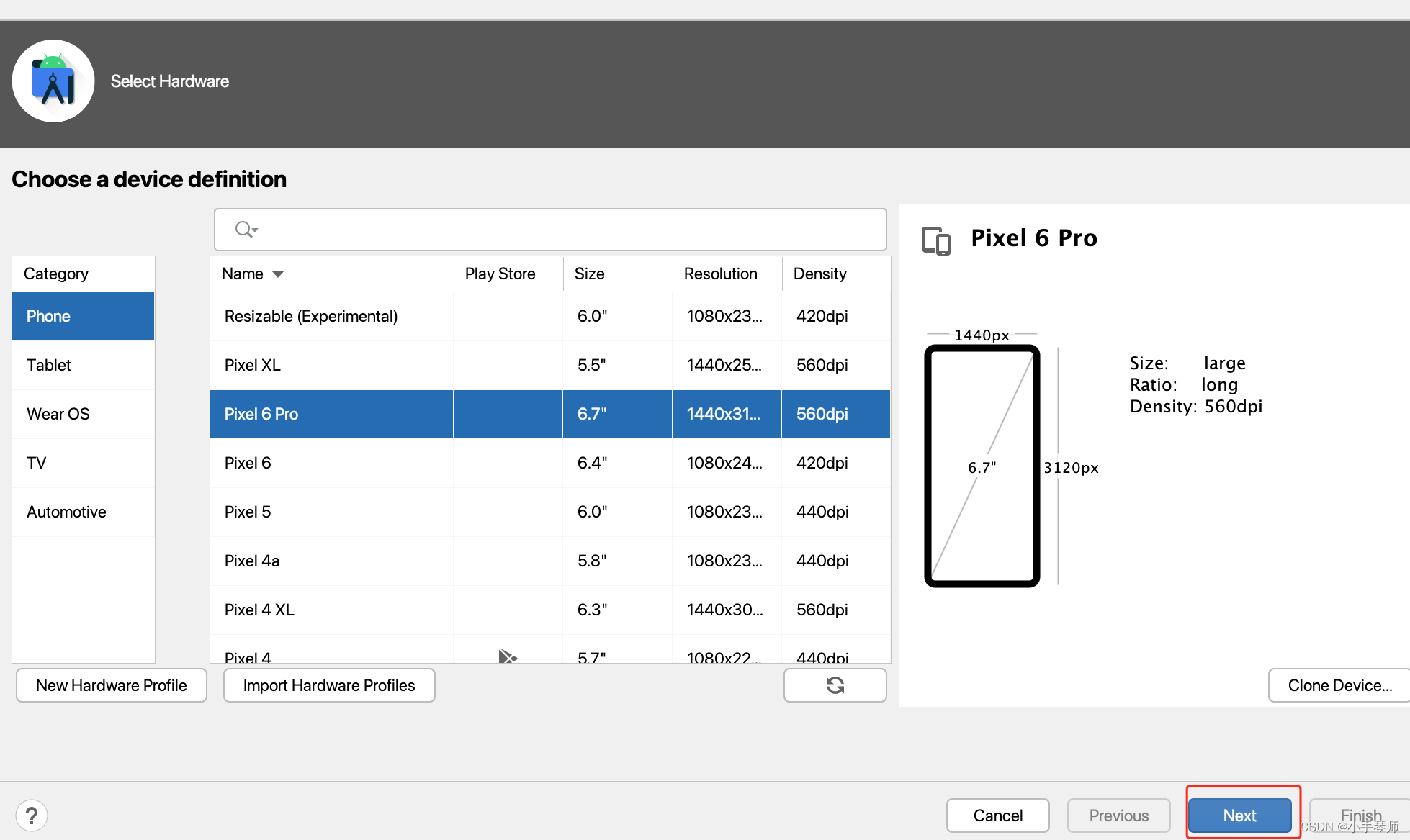Click the refresh device list button
Viewport: 1410px width, 840px height.
[x=835, y=685]
